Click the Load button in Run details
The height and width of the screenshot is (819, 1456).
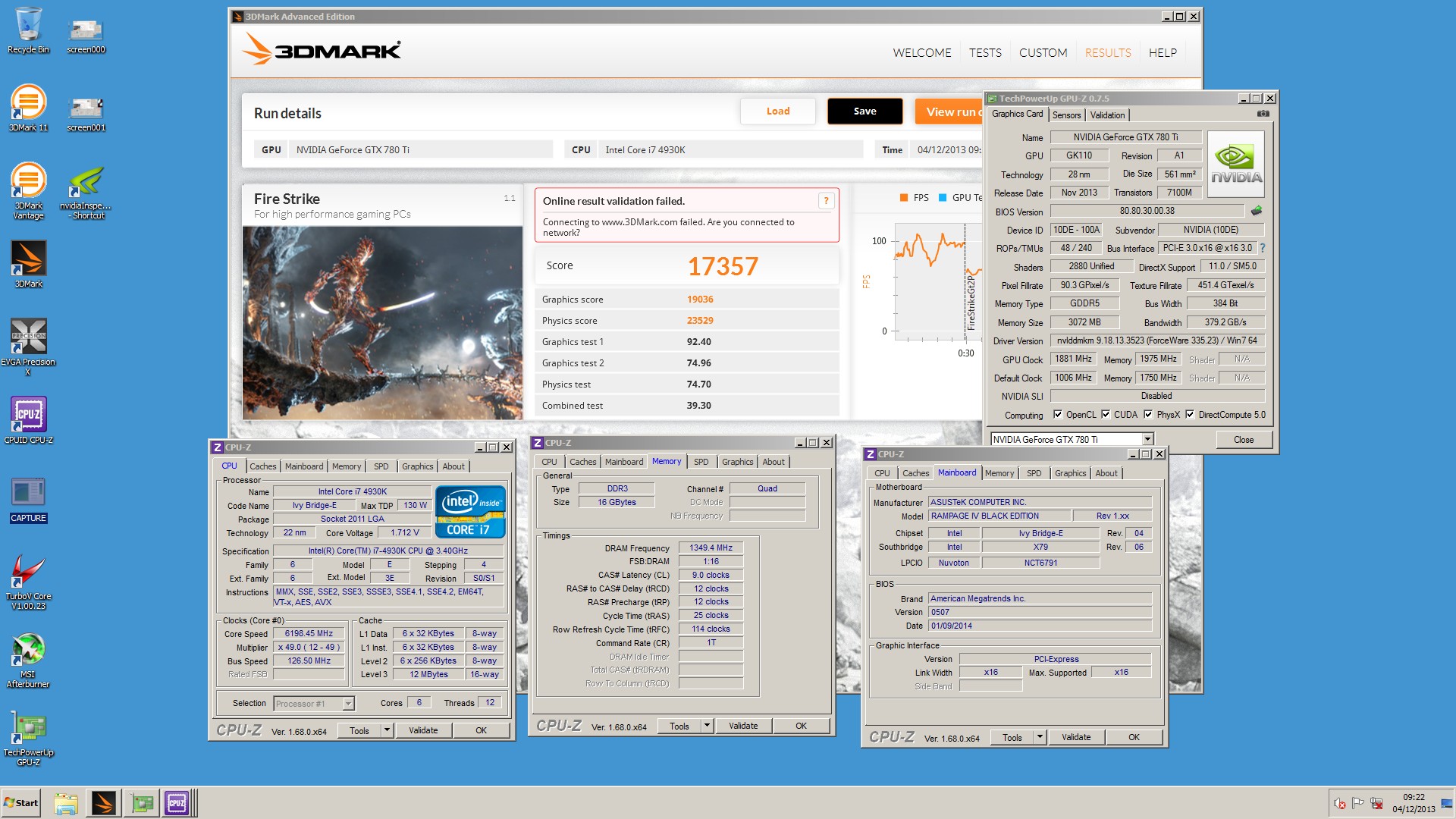point(778,111)
